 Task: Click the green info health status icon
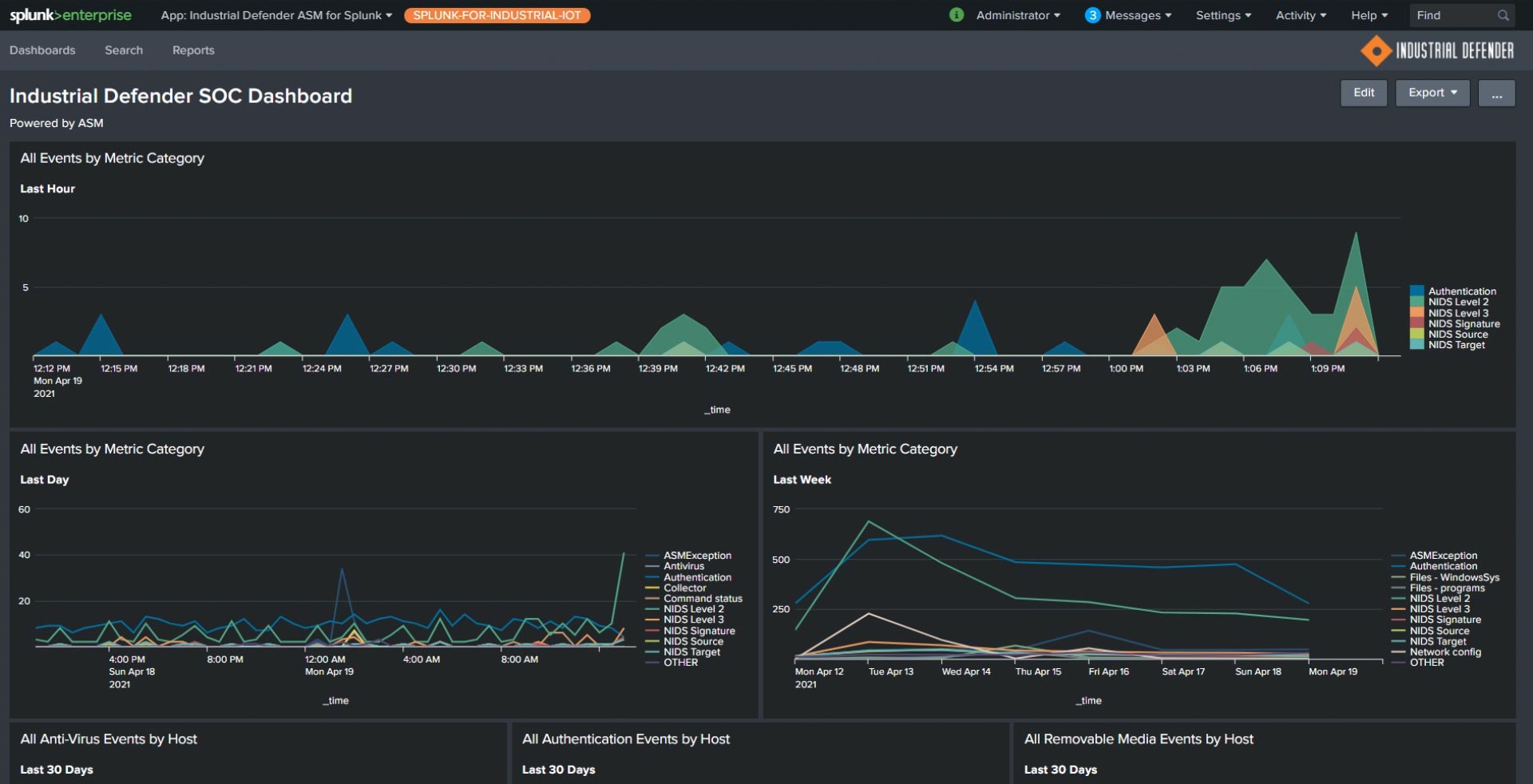(956, 15)
